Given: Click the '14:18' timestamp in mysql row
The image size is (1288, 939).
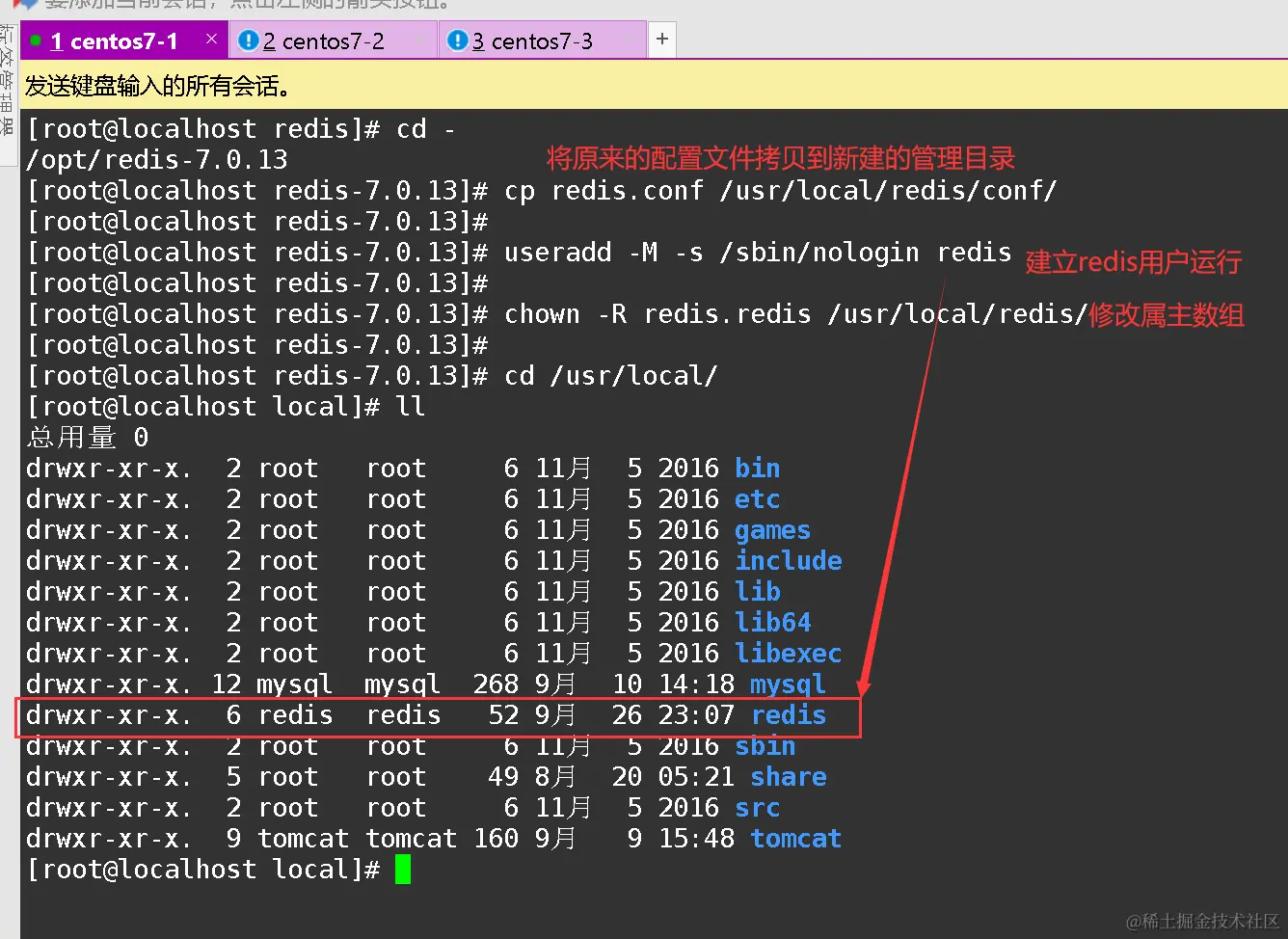Looking at the screenshot, I should 696,684.
